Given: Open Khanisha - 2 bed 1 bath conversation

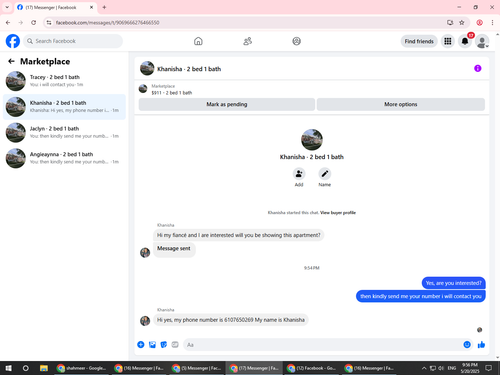Looking at the screenshot, I should click(x=64, y=107).
